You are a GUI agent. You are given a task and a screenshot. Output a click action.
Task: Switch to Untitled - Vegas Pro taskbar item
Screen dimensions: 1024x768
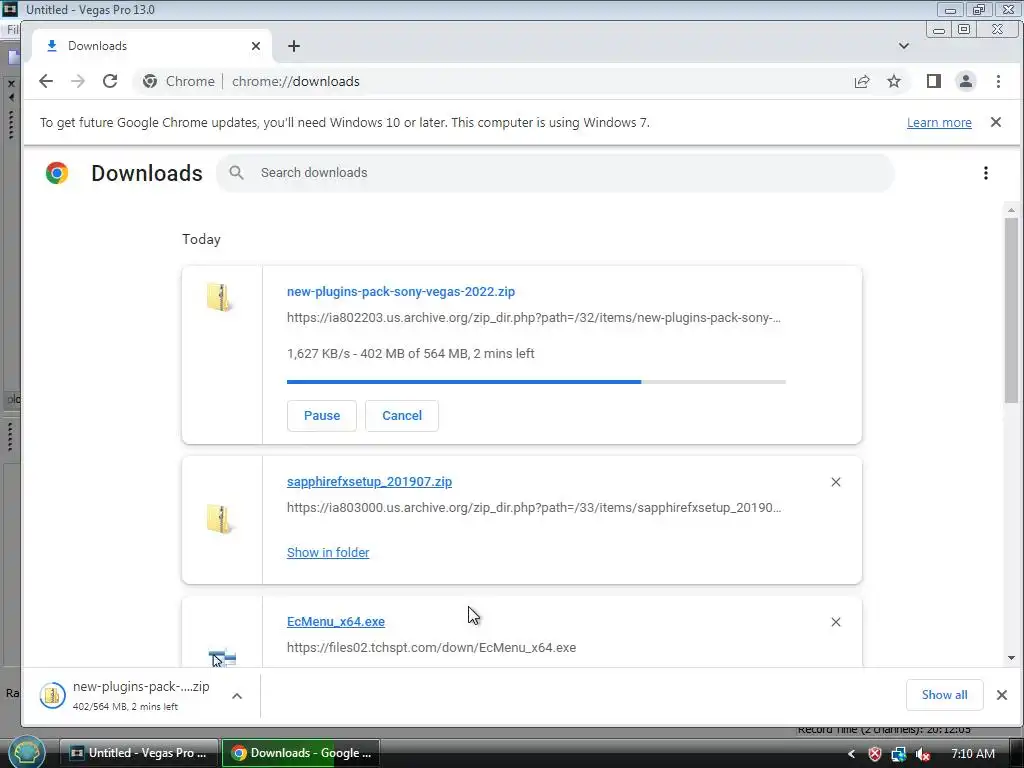tap(138, 753)
